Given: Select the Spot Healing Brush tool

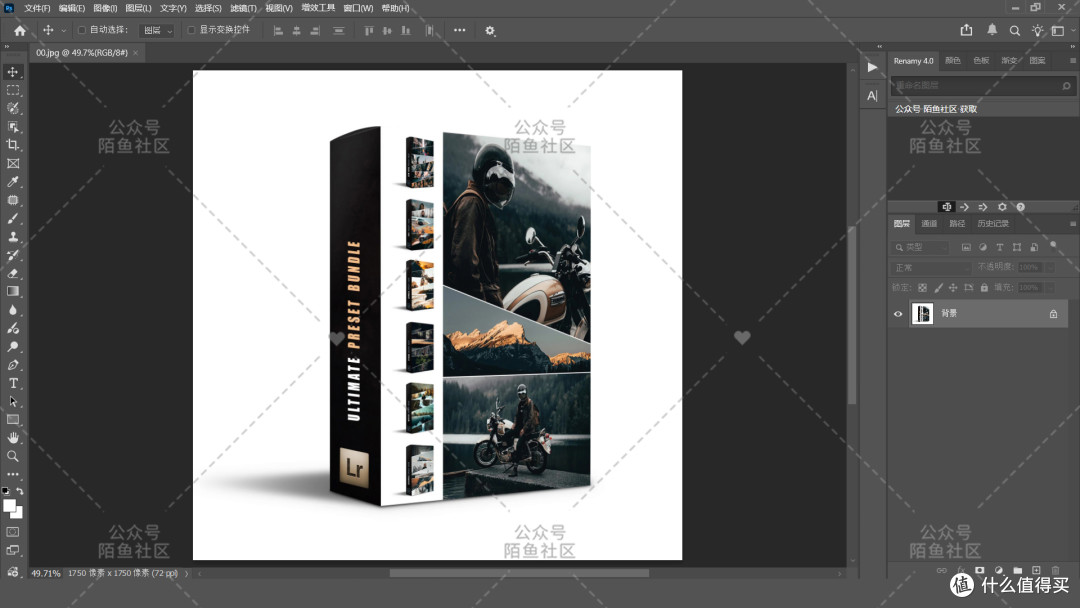Looking at the screenshot, I should pos(13,200).
